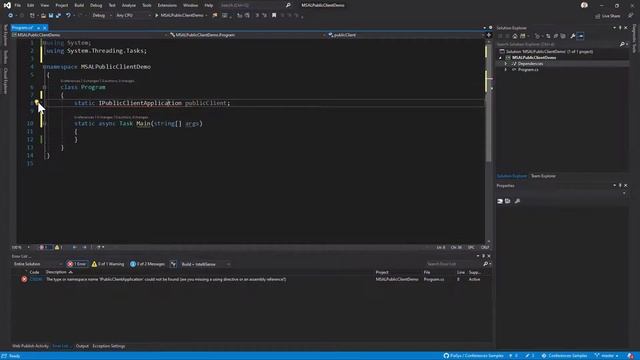Image resolution: width=640 pixels, height=360 pixels.
Task: Click the Alphabetical icon in Properties panel
Action: [x=508, y=201]
